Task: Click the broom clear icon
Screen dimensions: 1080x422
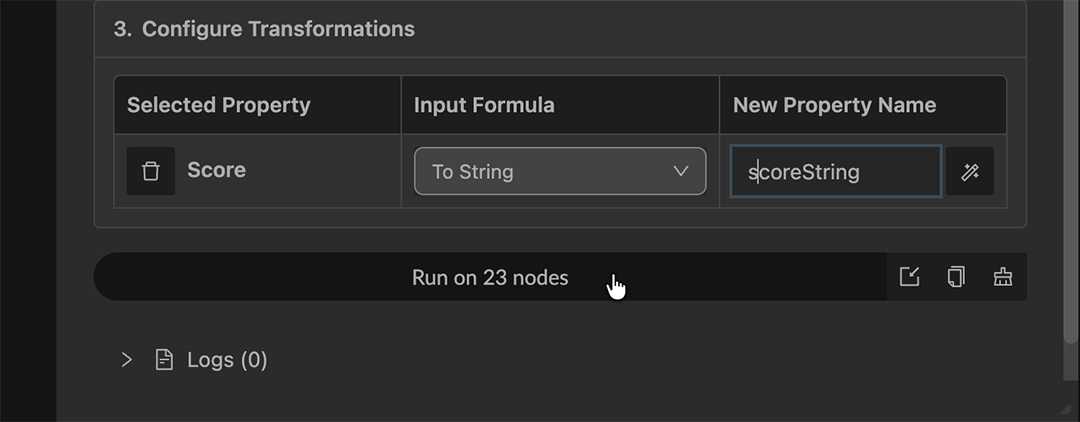Action: 1003,277
